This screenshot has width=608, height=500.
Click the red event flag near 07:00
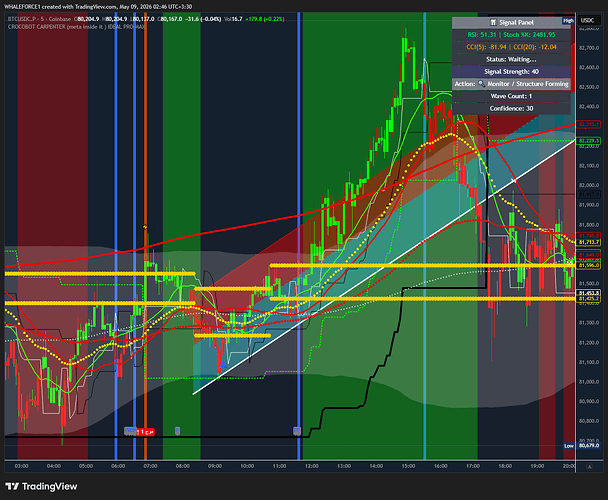146,432
